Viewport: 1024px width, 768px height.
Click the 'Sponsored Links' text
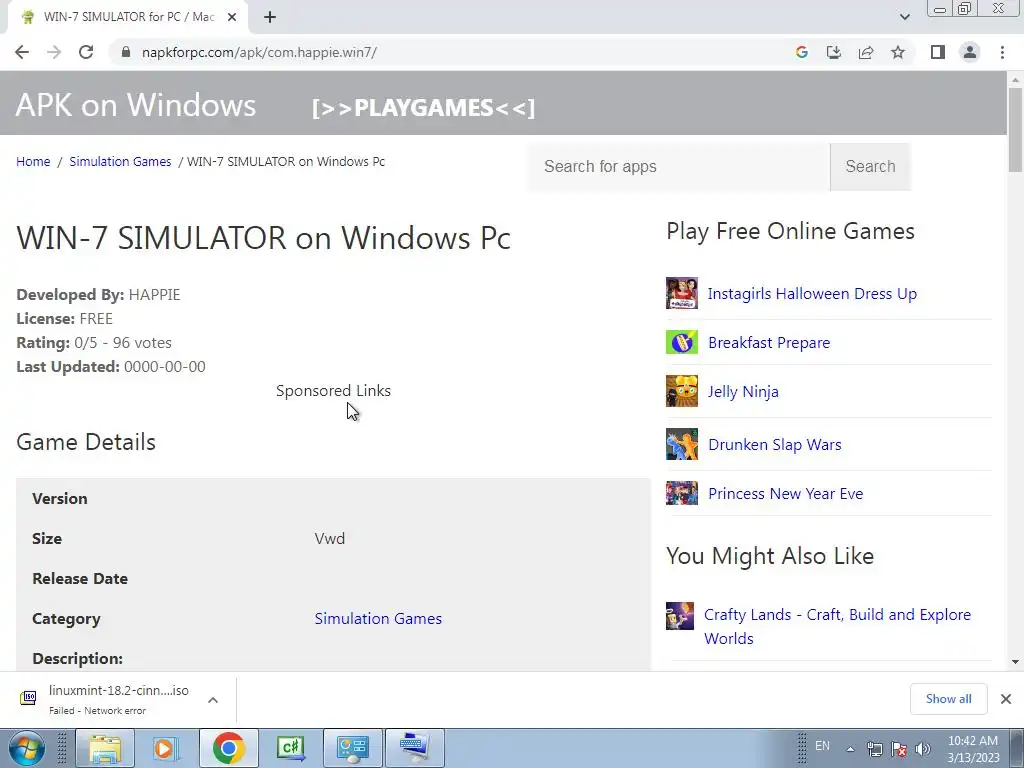point(334,391)
